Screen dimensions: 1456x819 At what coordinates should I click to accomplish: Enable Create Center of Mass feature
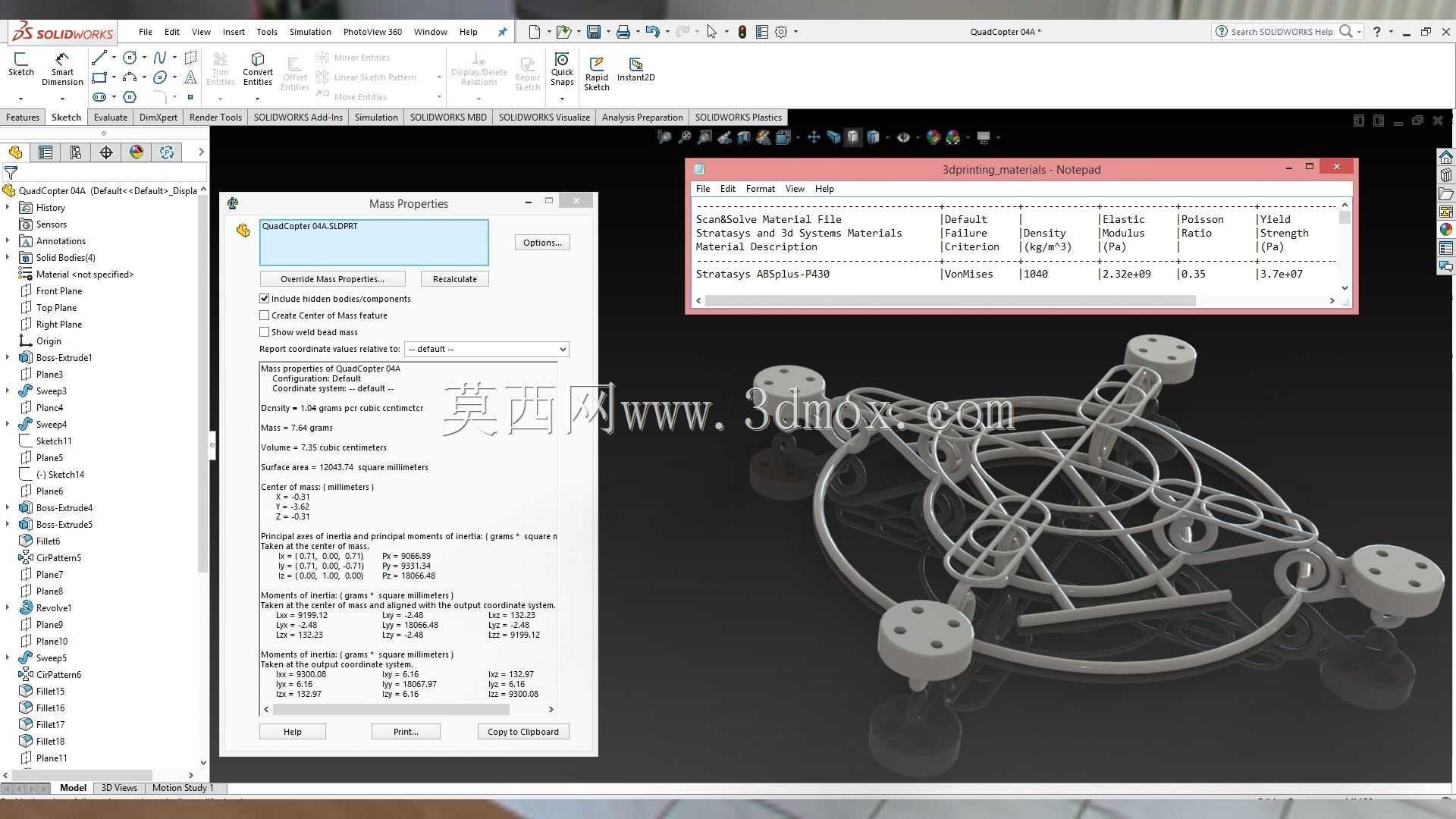(x=265, y=315)
